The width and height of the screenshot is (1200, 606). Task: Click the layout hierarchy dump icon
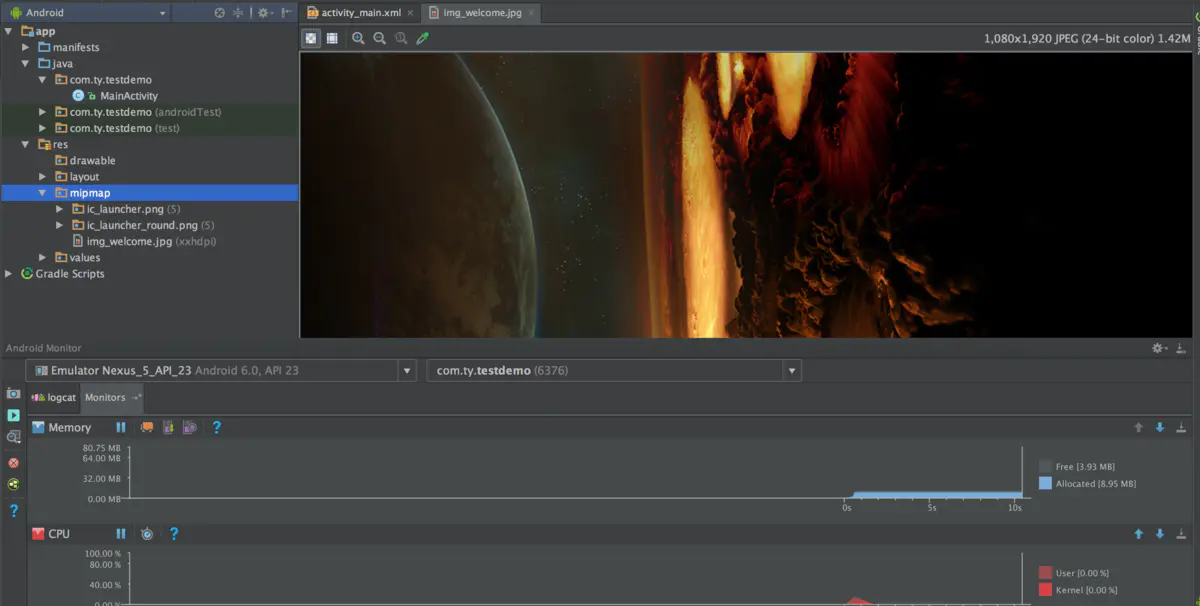point(13,484)
